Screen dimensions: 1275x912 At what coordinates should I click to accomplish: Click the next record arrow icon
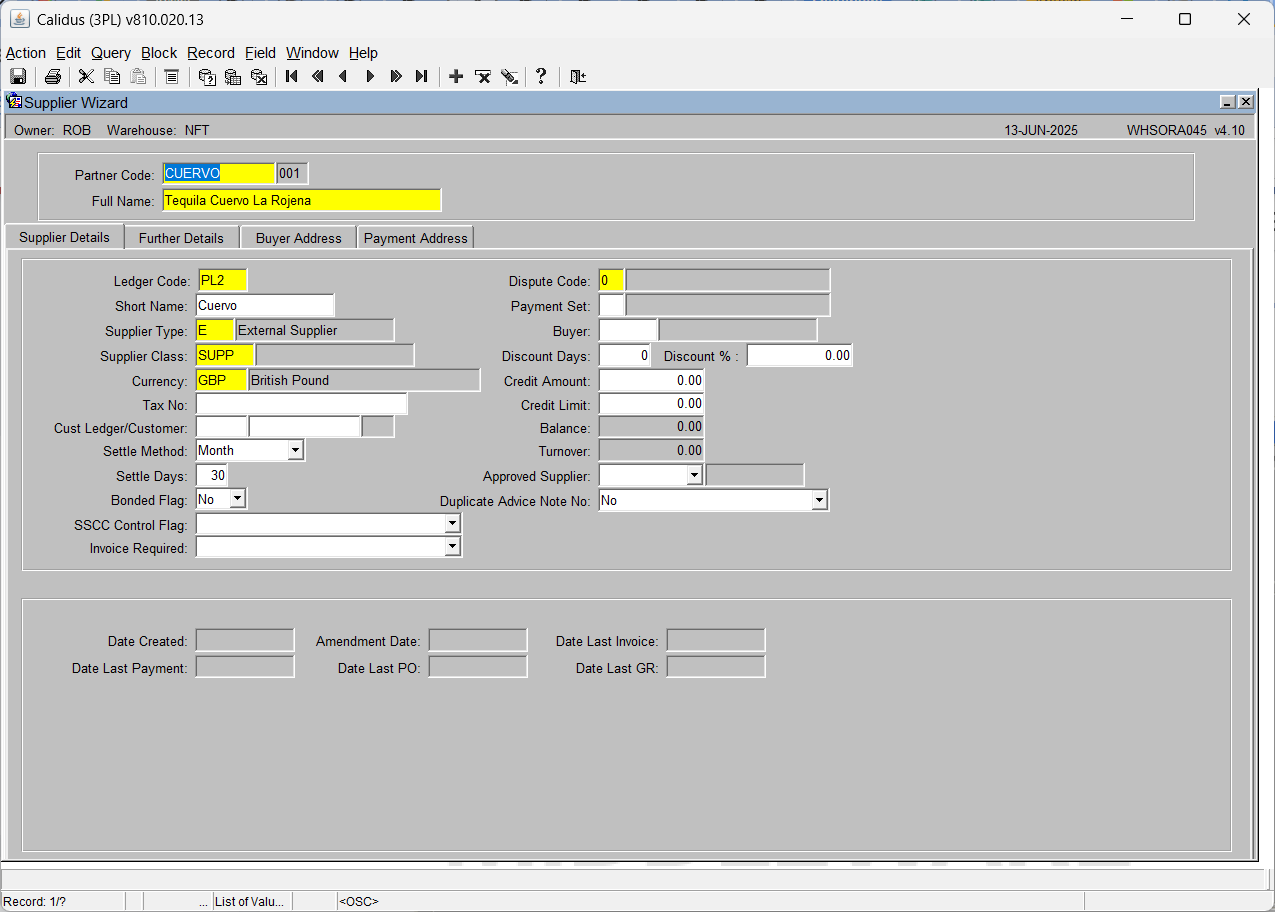[x=370, y=77]
